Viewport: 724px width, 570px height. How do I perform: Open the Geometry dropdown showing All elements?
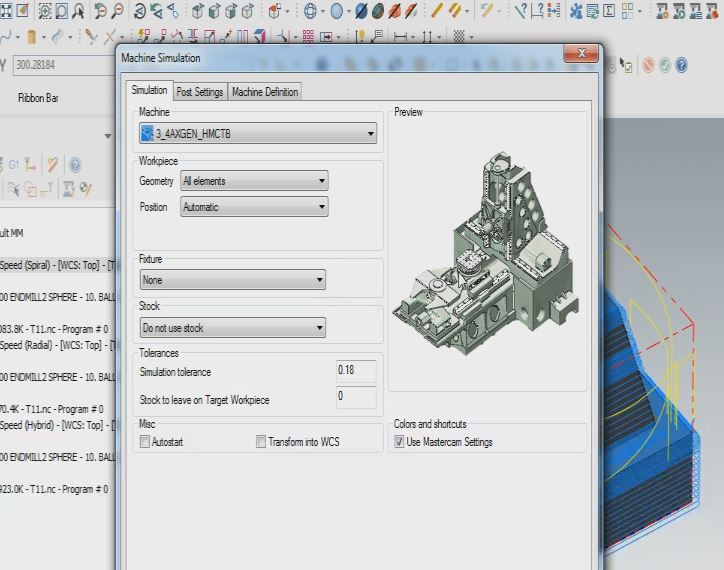(x=254, y=181)
